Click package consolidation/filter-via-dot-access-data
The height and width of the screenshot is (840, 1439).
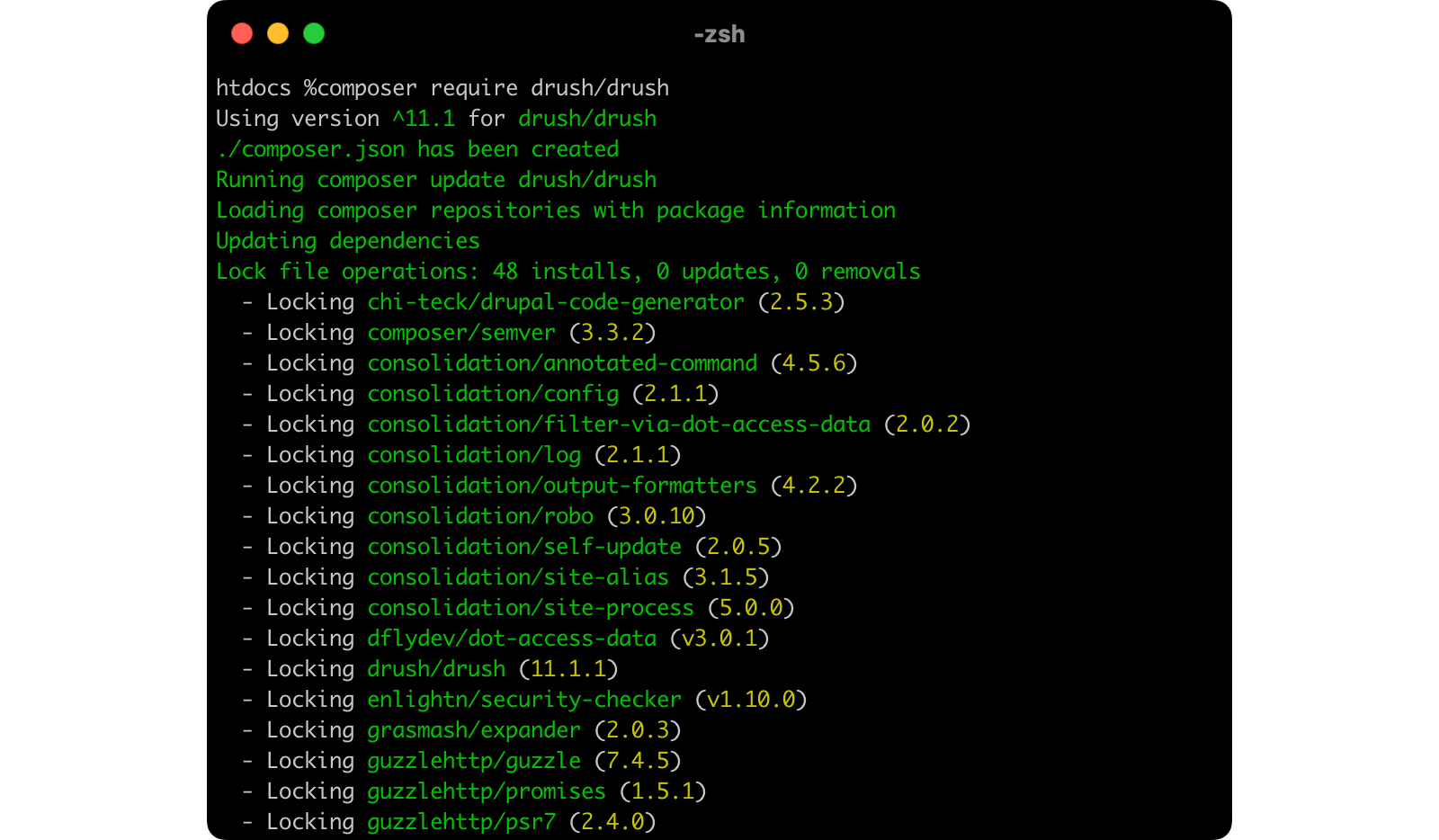[619, 424]
